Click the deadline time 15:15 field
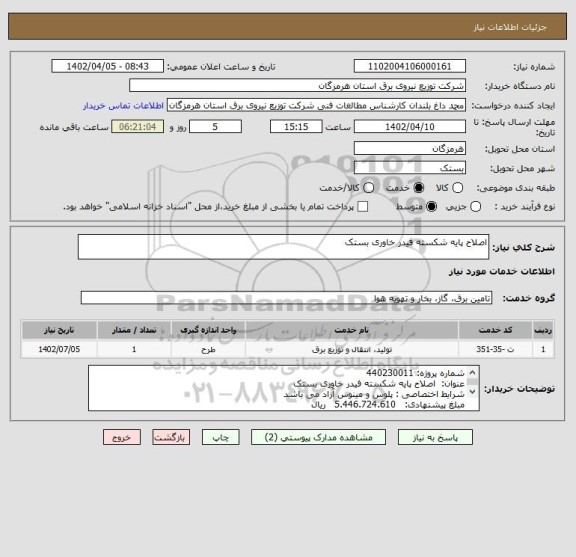Screen dimensions: 576x557 pyautogui.click(x=296, y=127)
